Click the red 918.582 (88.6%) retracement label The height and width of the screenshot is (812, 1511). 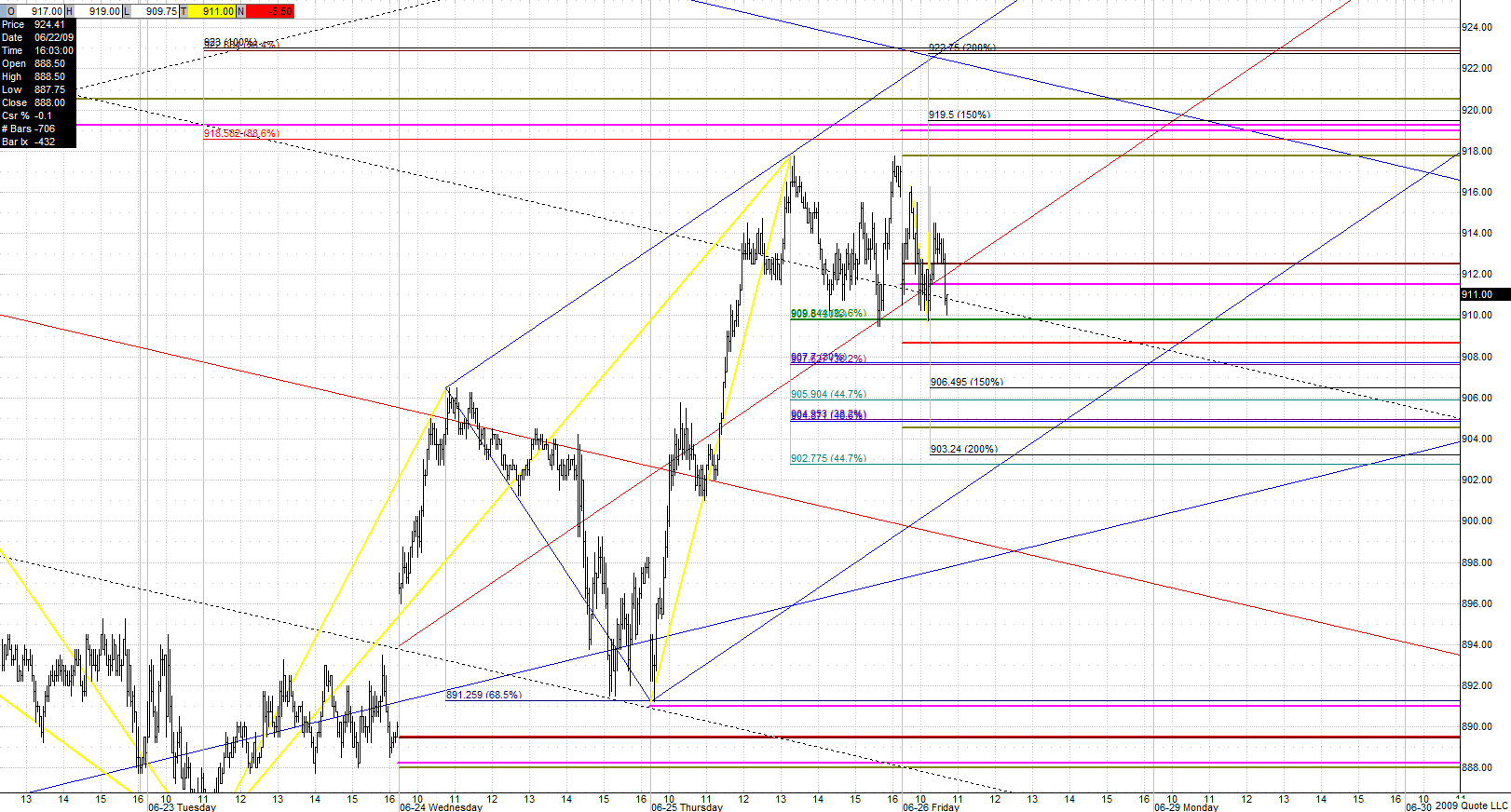pyautogui.click(x=241, y=133)
